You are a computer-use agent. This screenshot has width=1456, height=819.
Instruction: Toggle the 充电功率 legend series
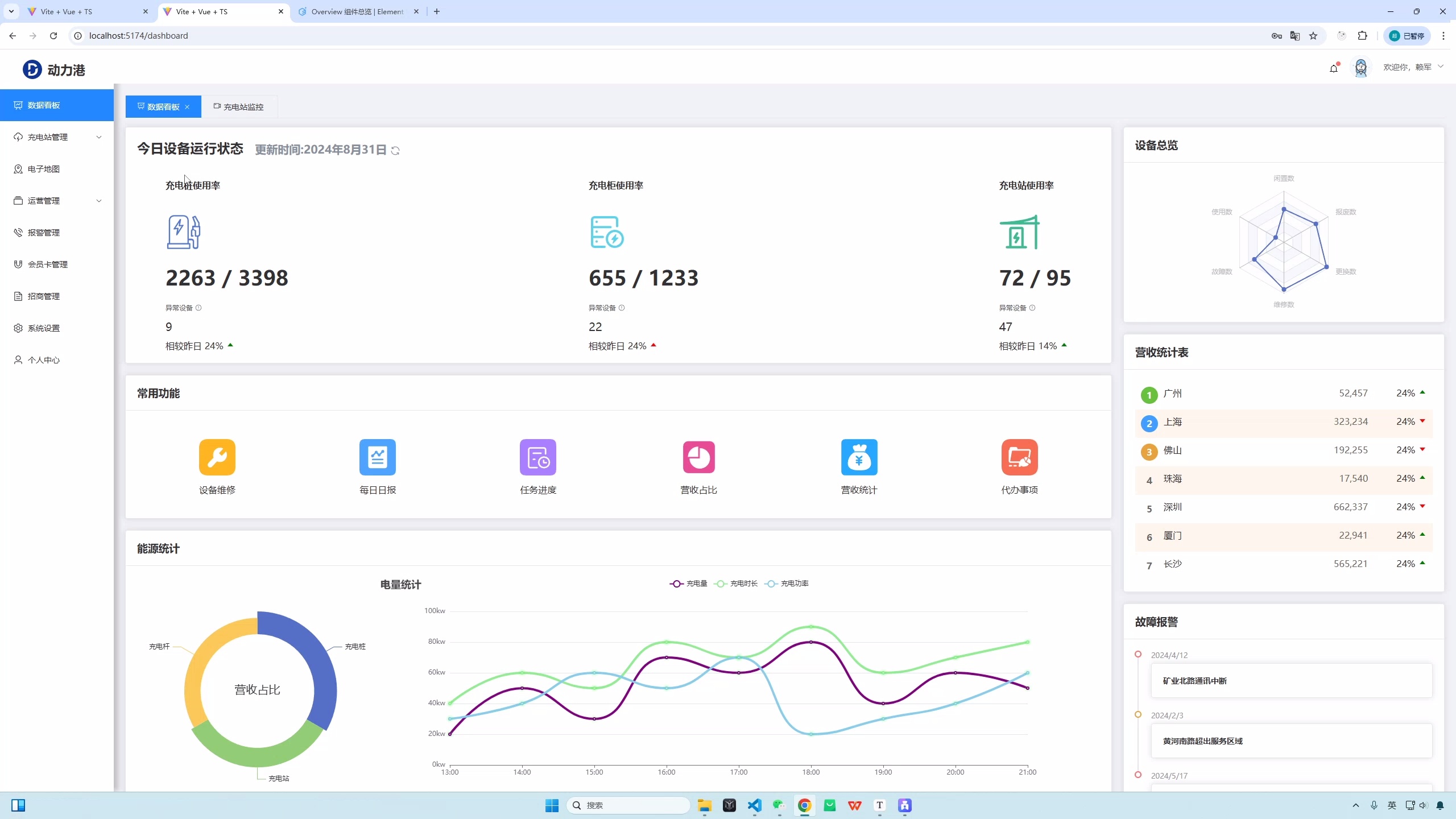click(x=787, y=584)
